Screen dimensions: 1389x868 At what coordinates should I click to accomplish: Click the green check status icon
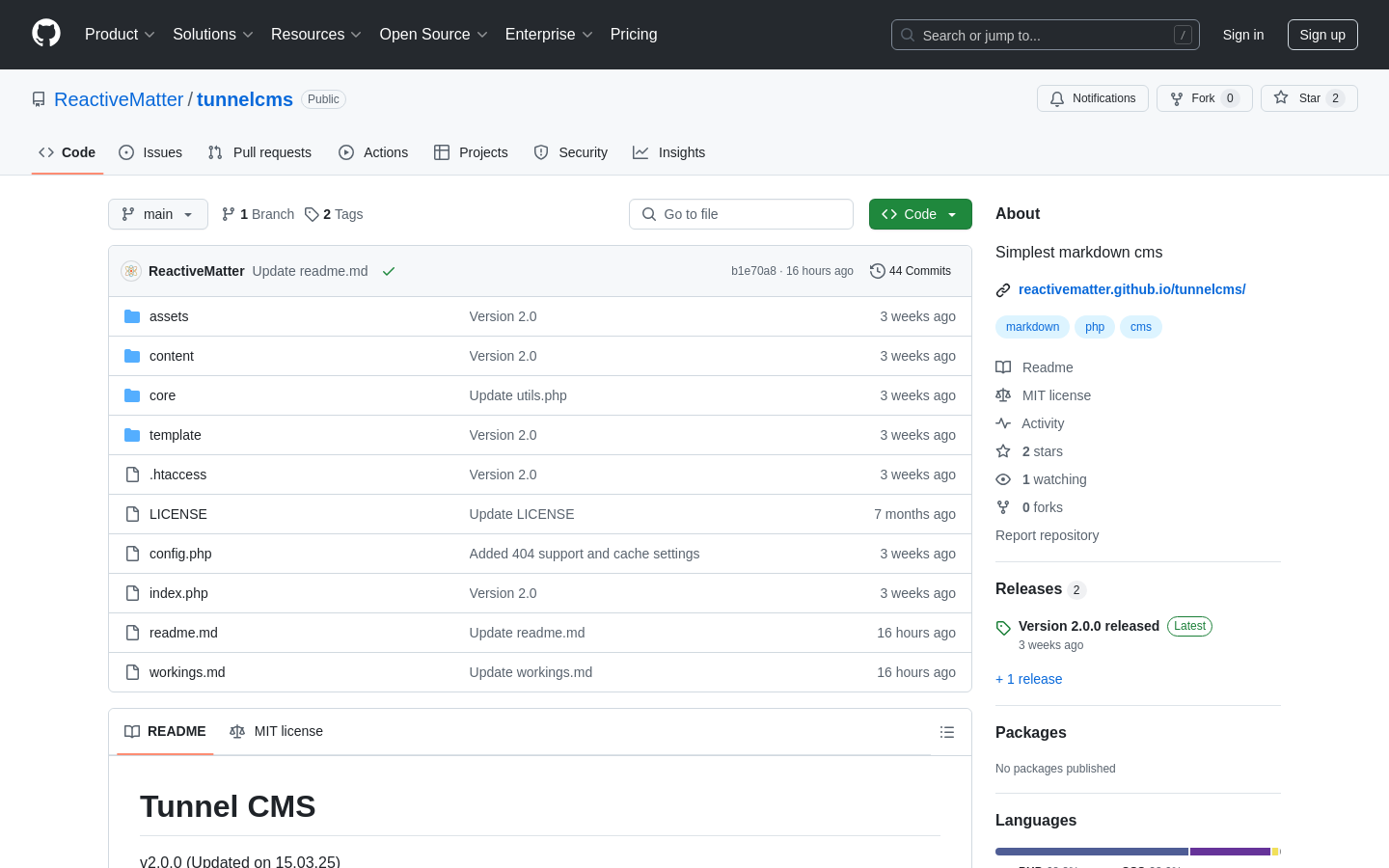(389, 271)
